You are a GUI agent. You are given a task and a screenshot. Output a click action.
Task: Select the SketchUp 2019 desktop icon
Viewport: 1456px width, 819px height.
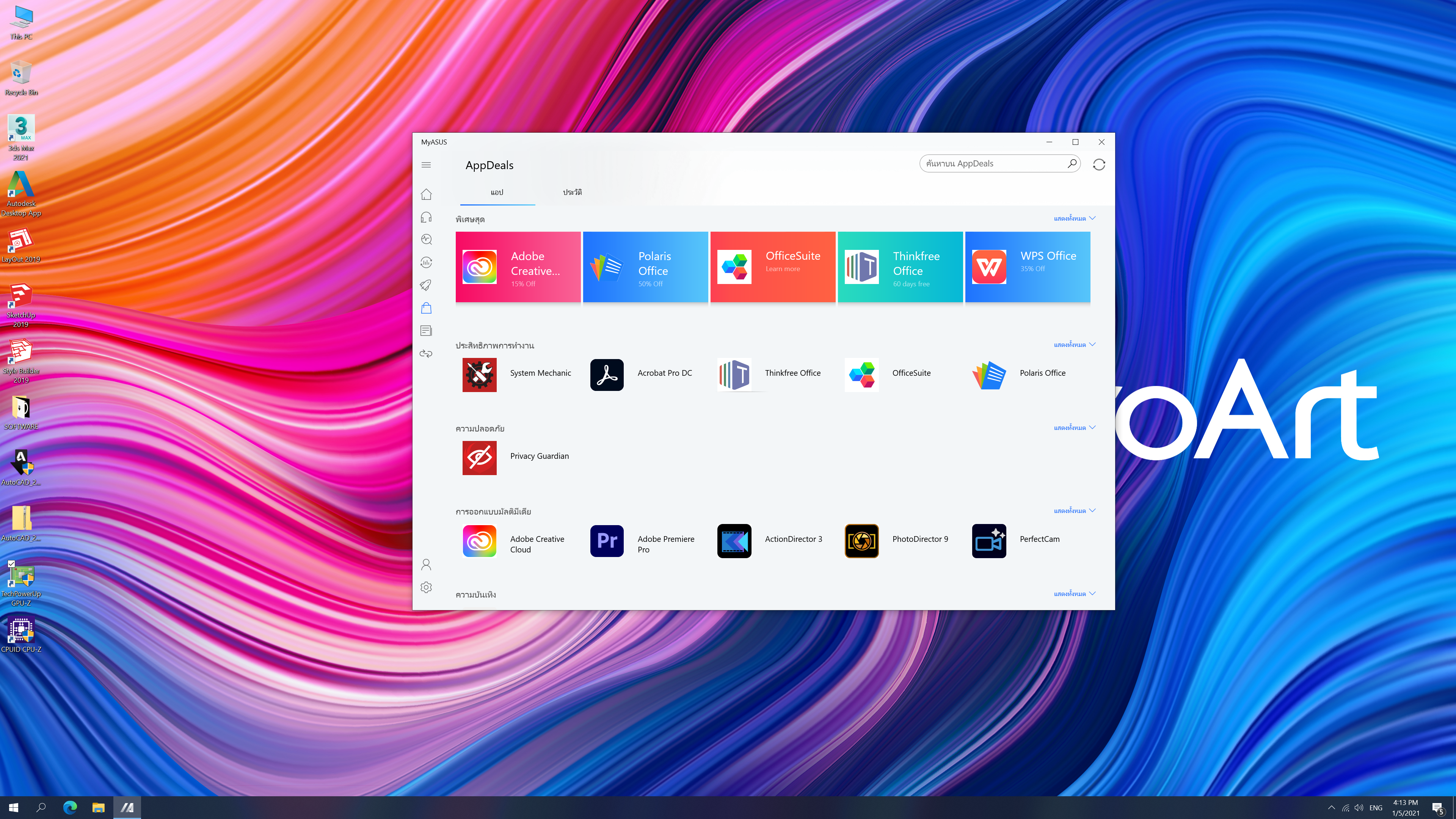[21, 305]
